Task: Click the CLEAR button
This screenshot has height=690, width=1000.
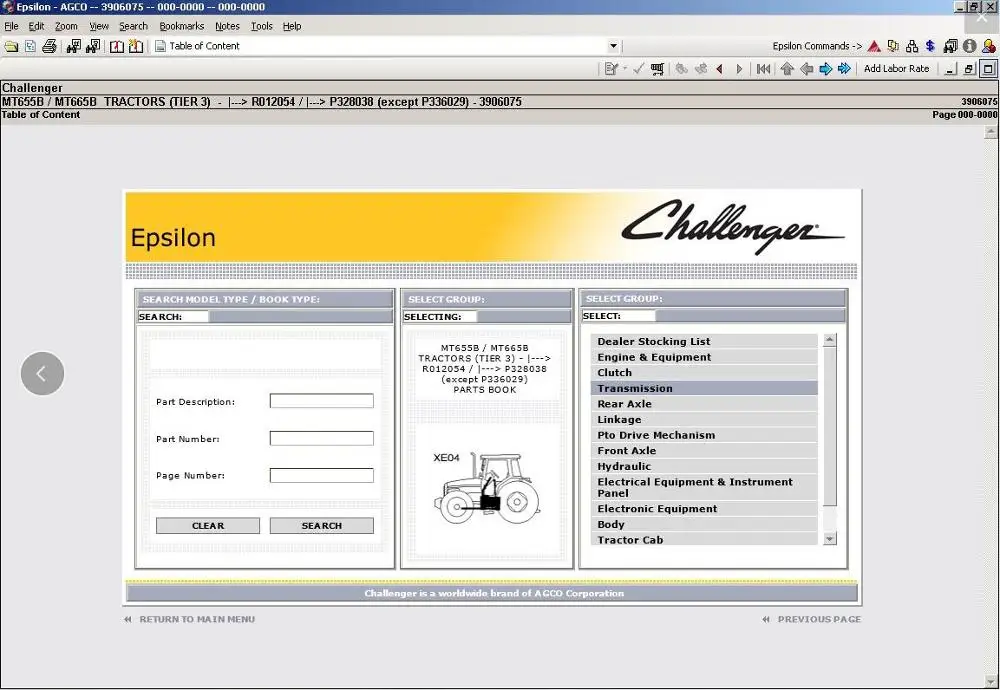Action: point(208,525)
